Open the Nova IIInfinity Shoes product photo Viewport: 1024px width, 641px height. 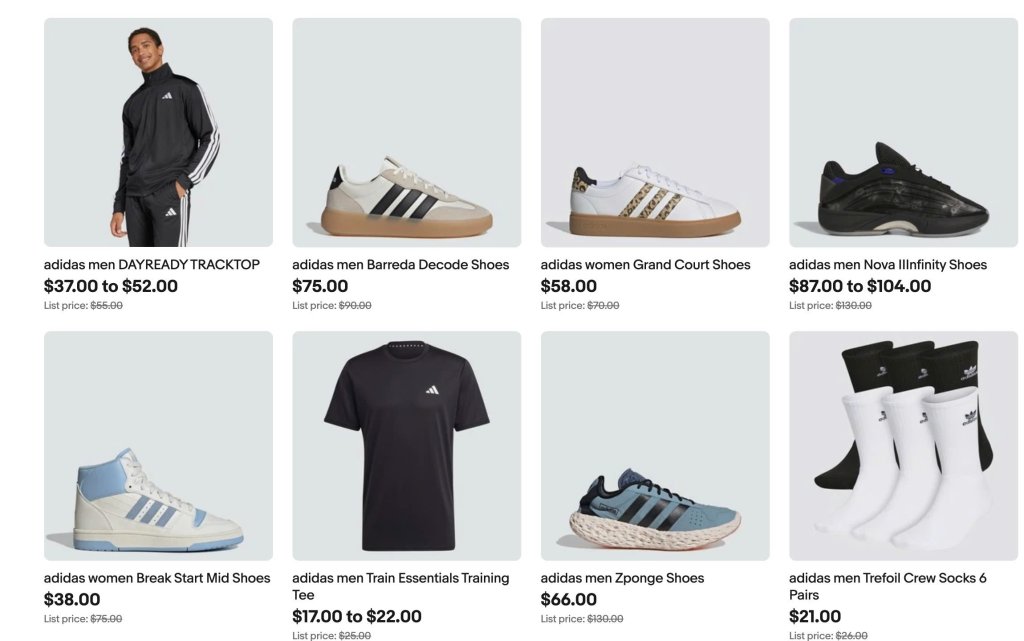click(x=903, y=133)
